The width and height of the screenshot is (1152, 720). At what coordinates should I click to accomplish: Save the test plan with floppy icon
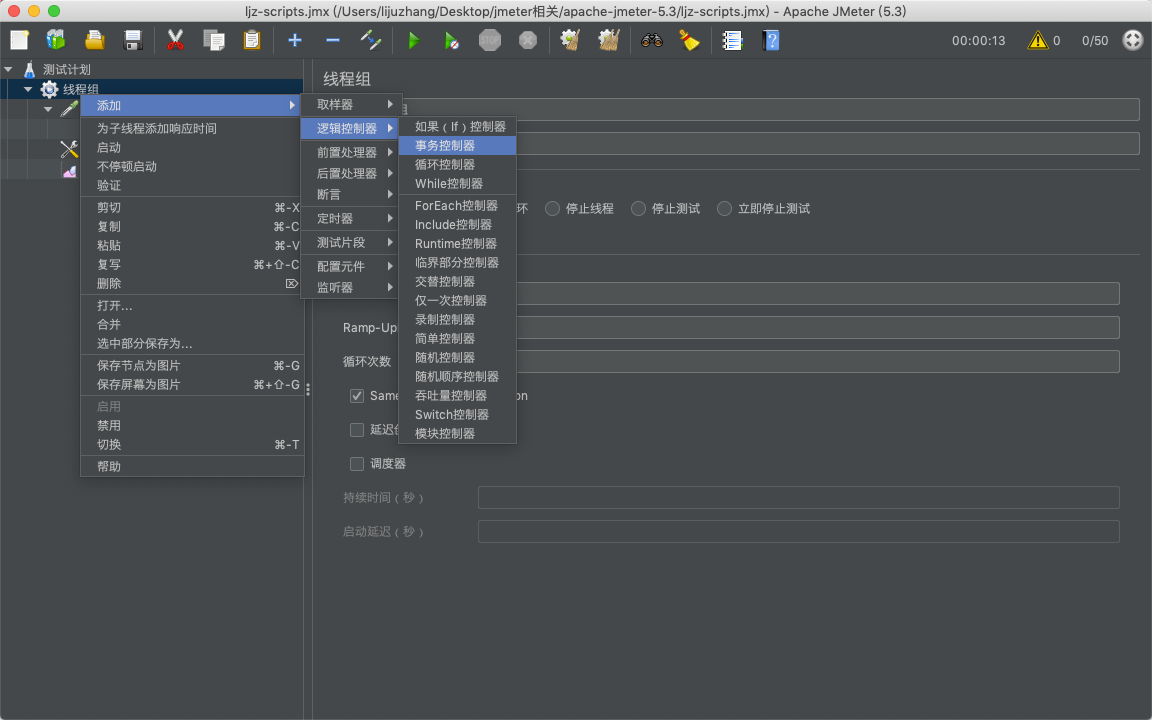coord(133,40)
